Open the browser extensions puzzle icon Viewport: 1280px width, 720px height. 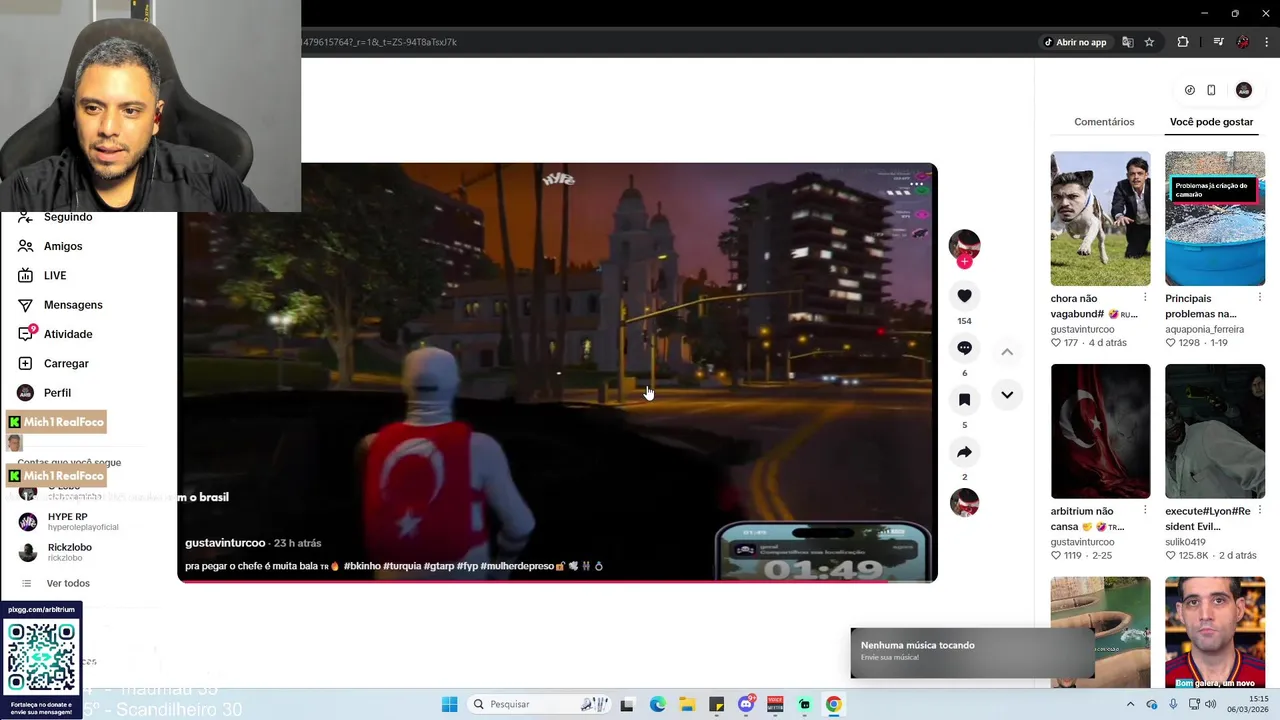click(1183, 42)
